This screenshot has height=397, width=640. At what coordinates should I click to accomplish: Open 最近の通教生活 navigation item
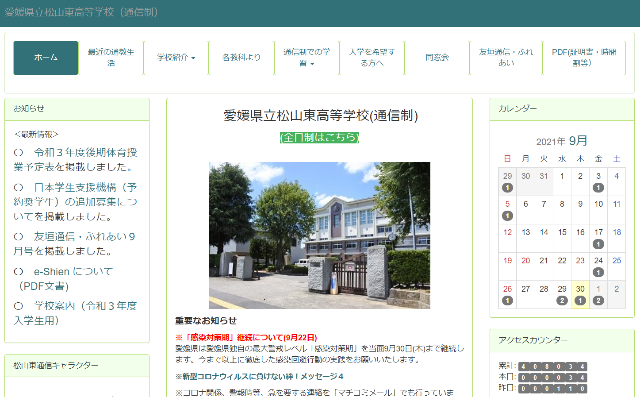pyautogui.click(x=111, y=58)
